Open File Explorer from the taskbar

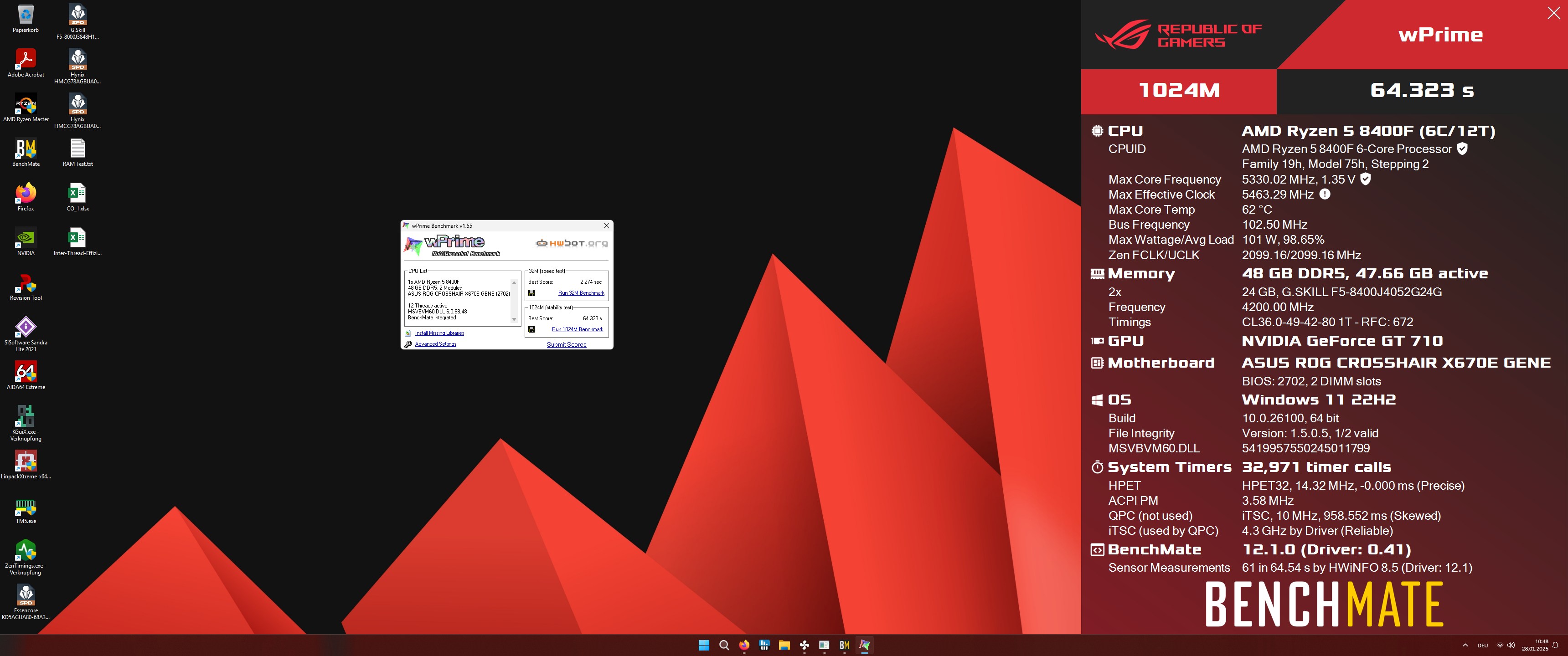[x=784, y=645]
